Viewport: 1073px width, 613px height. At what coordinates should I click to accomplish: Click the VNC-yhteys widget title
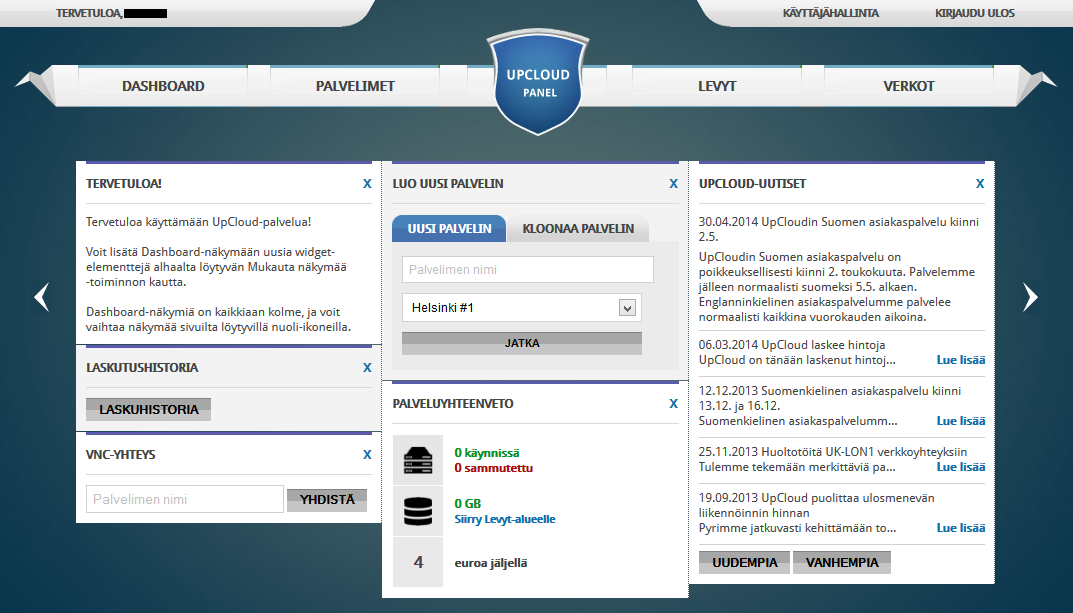(120, 454)
